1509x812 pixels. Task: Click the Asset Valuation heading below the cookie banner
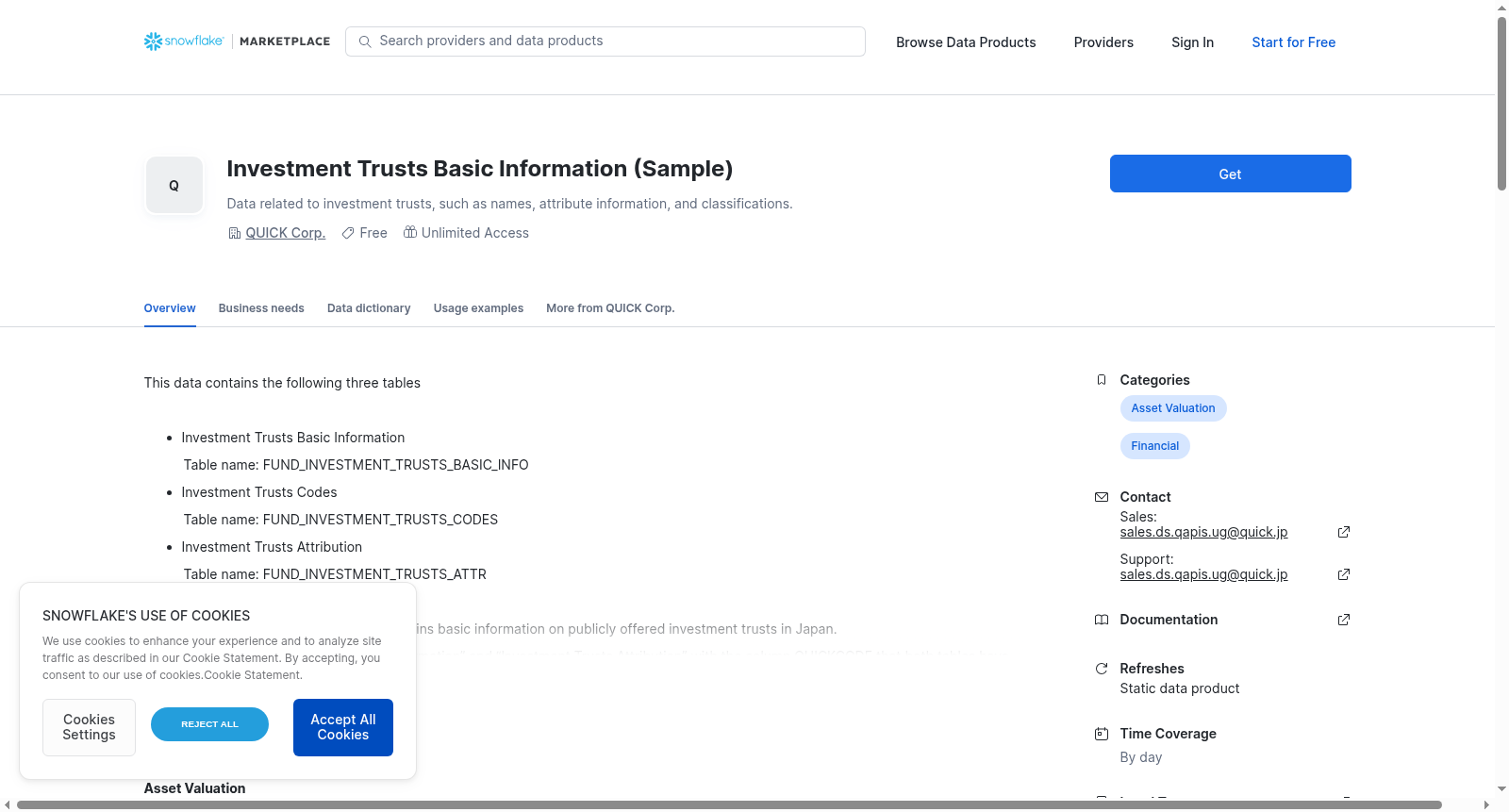point(194,788)
